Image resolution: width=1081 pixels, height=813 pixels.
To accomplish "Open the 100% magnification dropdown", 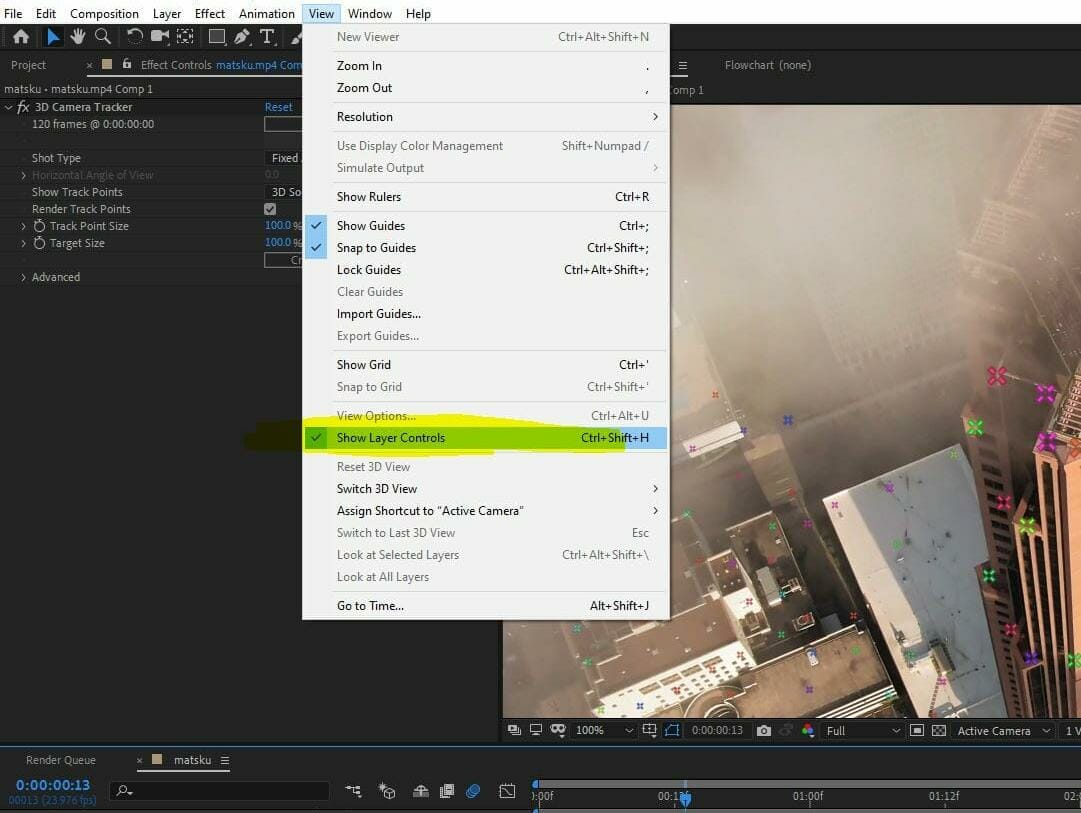I will [x=605, y=730].
